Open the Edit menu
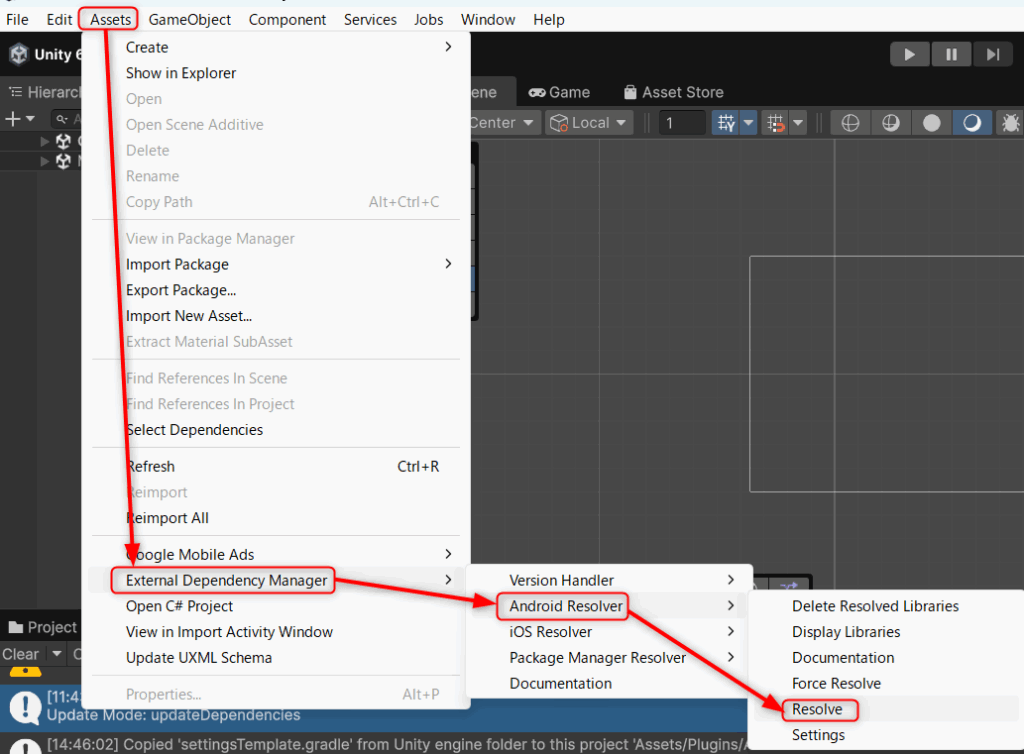1024x754 pixels. 59,20
